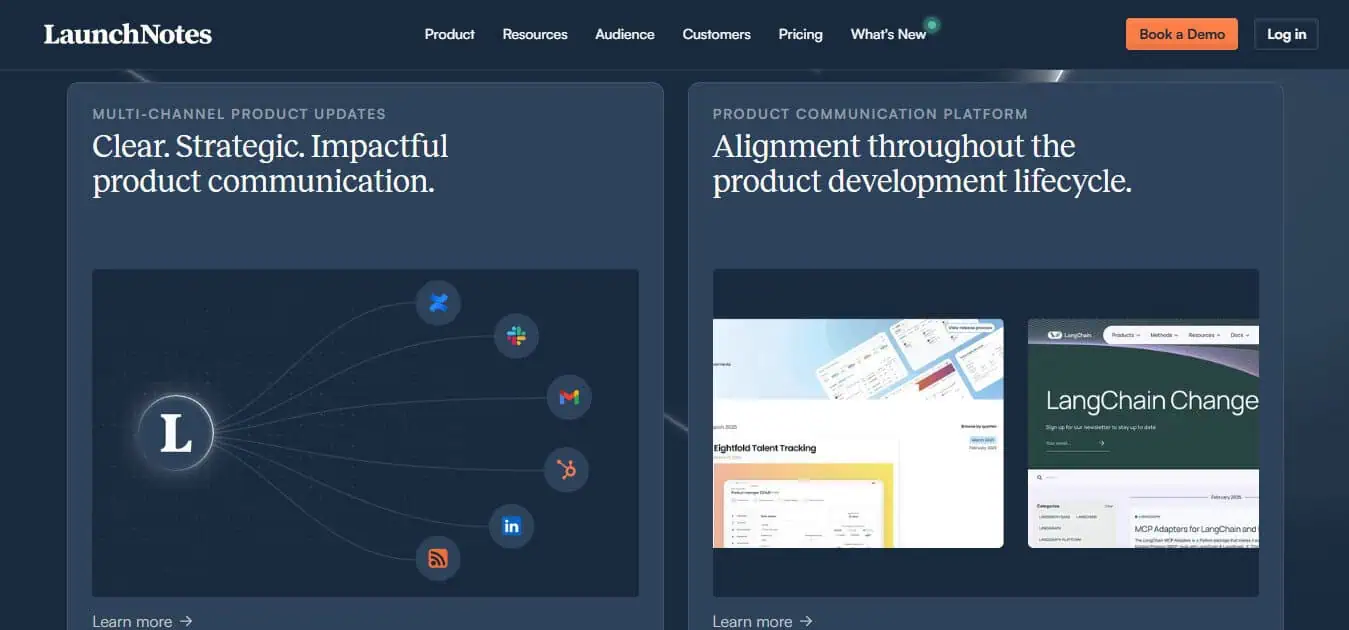Click the Gmail icon in the diagram

(569, 398)
